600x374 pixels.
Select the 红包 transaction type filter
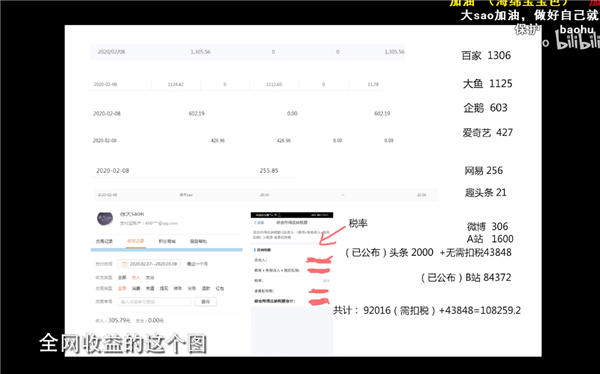(220, 288)
